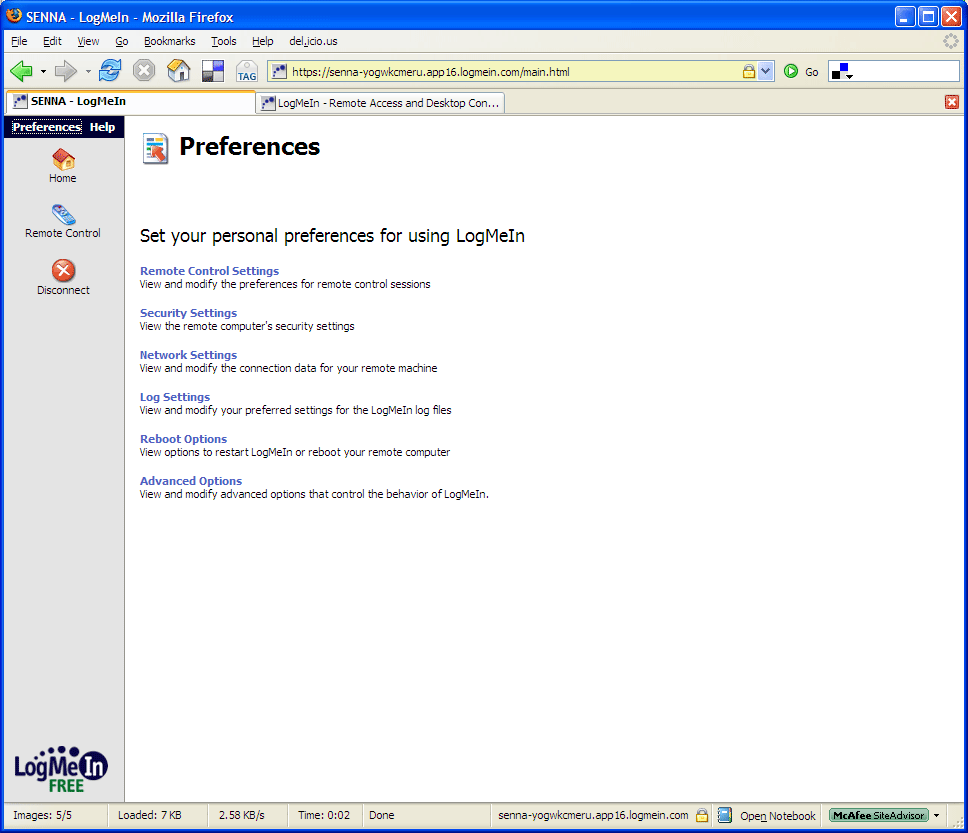The height and width of the screenshot is (833, 968).
Task: Open the browser Home page icon
Action: [178, 70]
